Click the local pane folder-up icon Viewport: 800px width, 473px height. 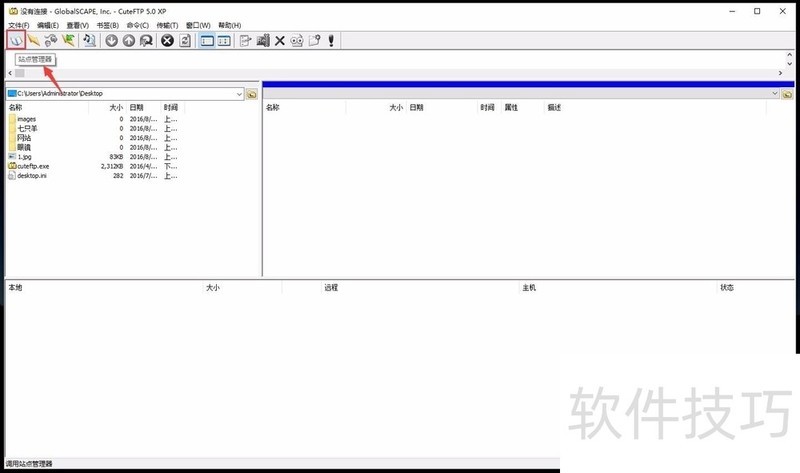[252, 94]
